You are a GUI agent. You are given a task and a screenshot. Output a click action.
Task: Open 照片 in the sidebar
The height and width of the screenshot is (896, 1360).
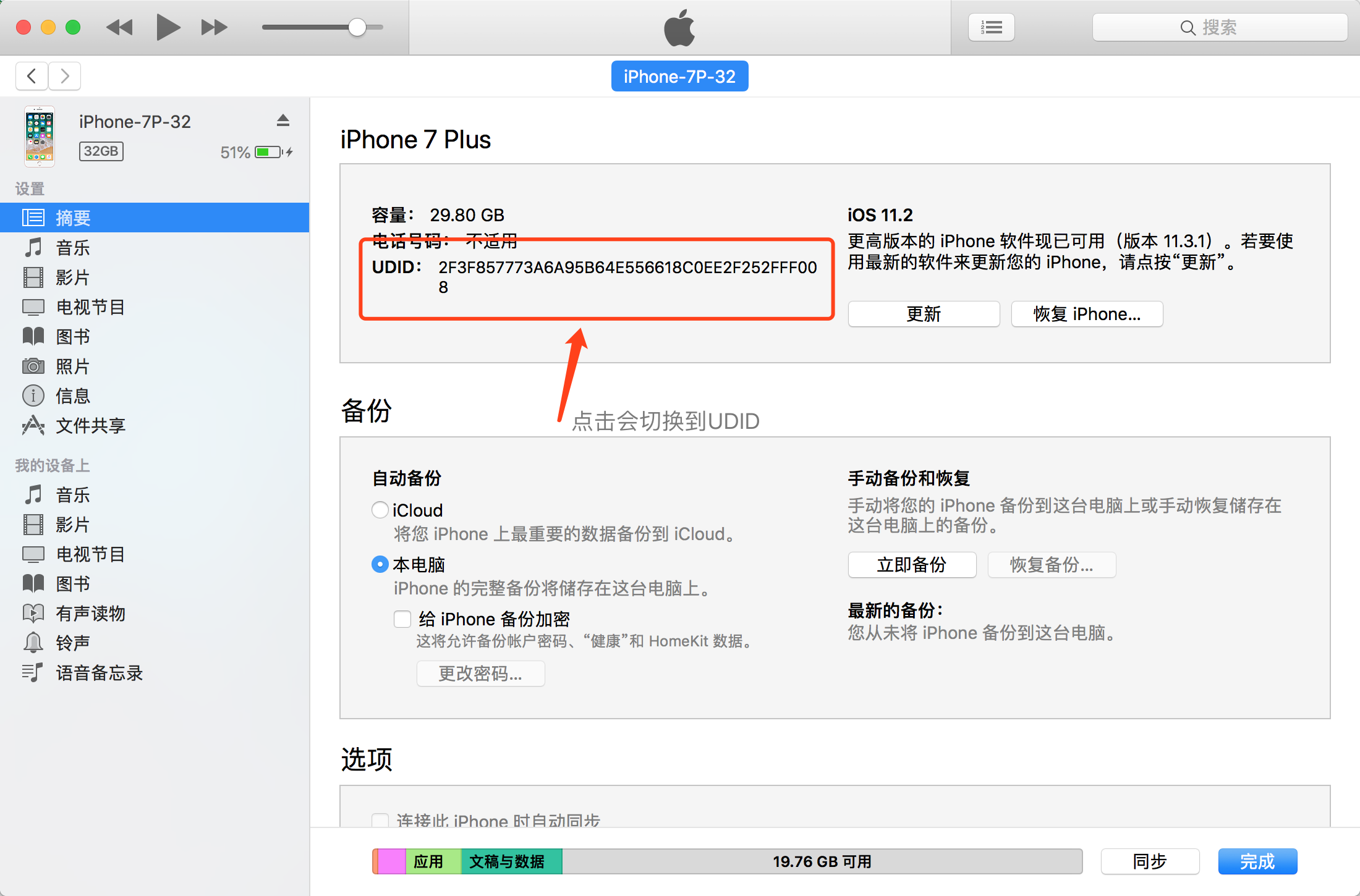[155, 366]
